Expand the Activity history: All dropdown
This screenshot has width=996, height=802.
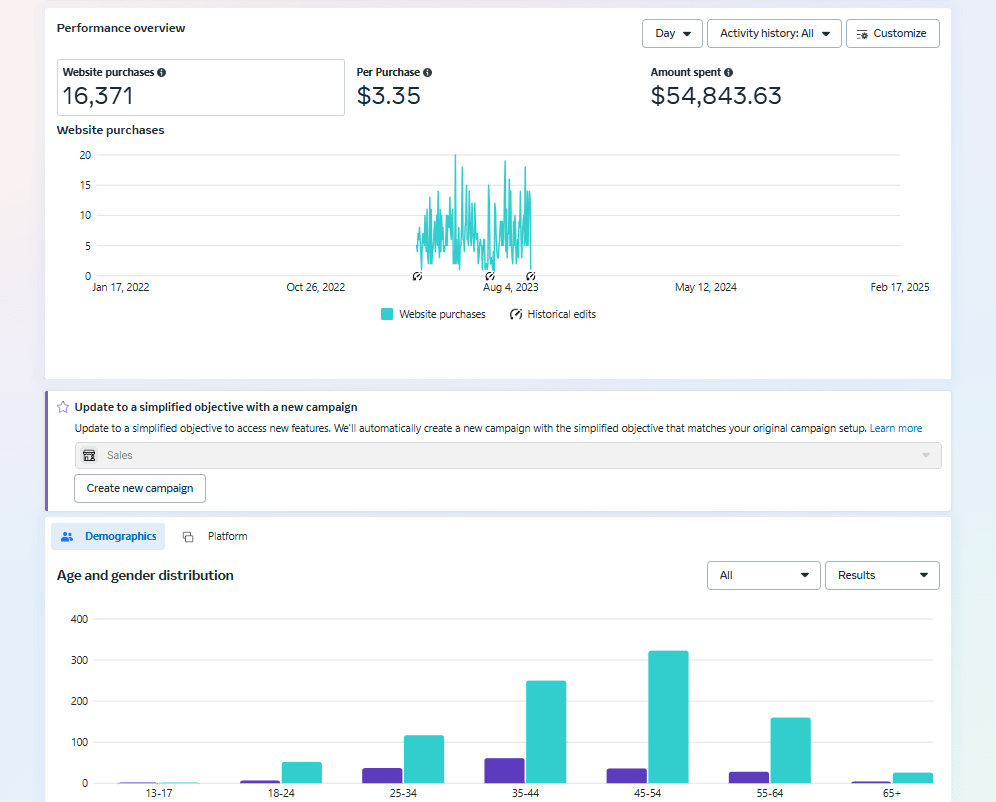point(774,33)
